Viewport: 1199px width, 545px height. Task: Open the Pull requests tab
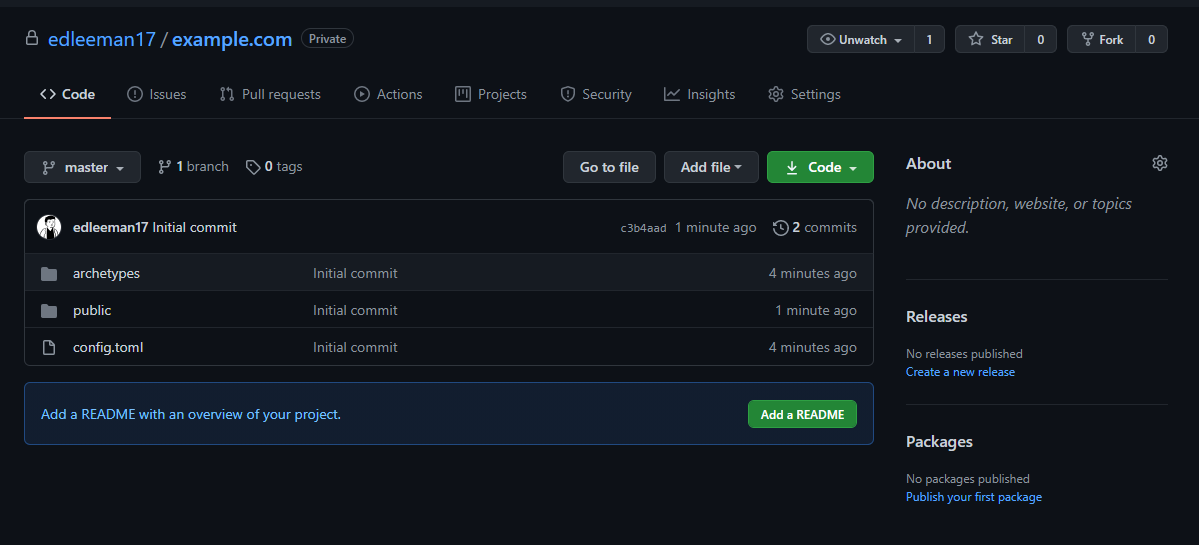pyautogui.click(x=270, y=94)
